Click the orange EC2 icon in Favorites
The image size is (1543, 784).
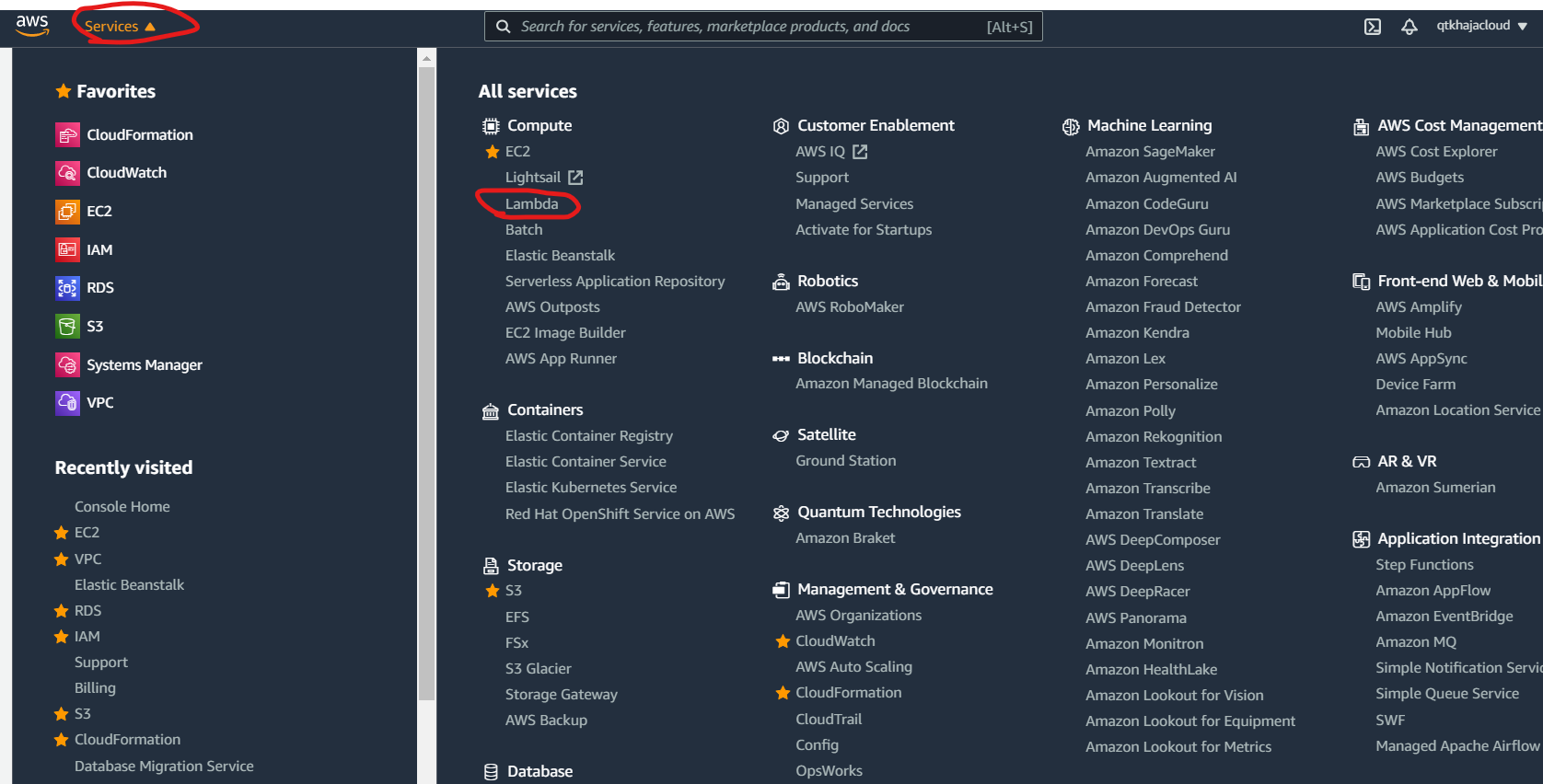[67, 212]
